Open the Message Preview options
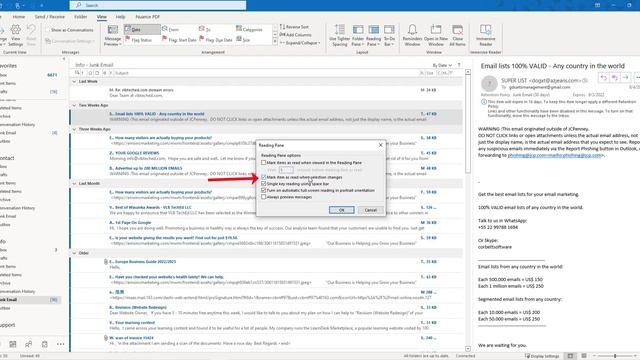This screenshot has height=360, width=640. pos(113,35)
